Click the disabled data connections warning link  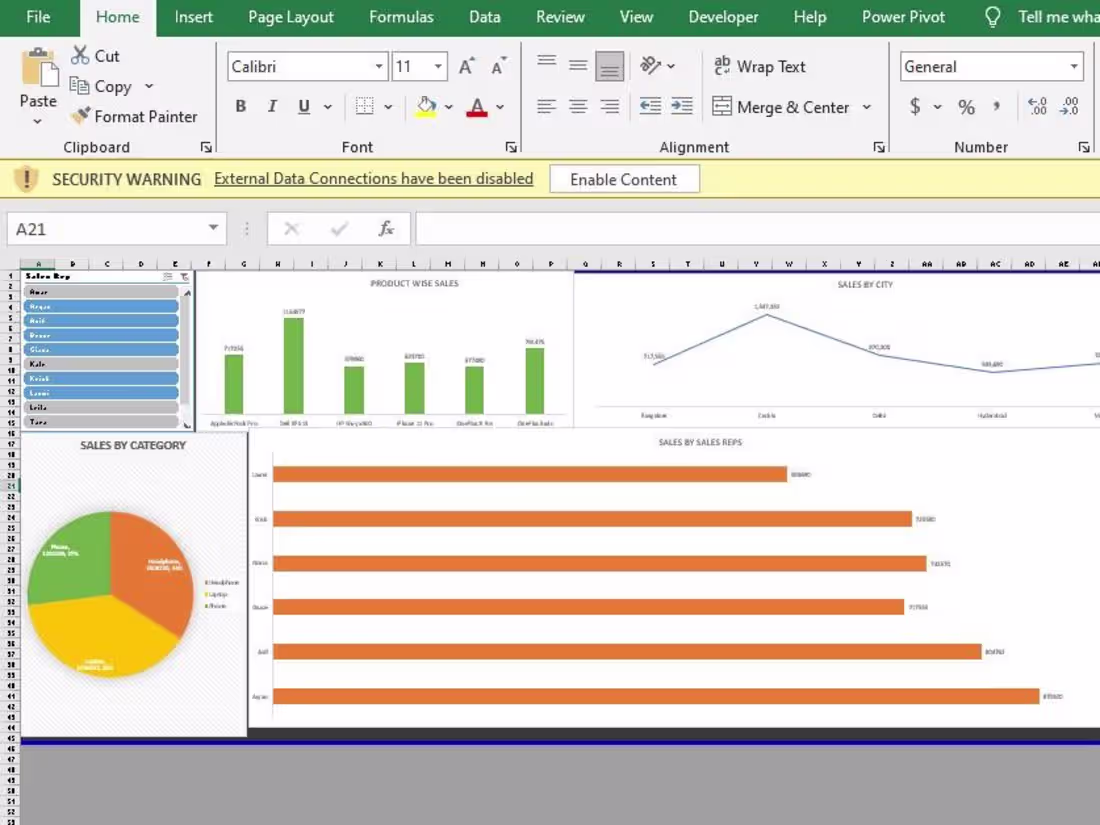tap(373, 178)
